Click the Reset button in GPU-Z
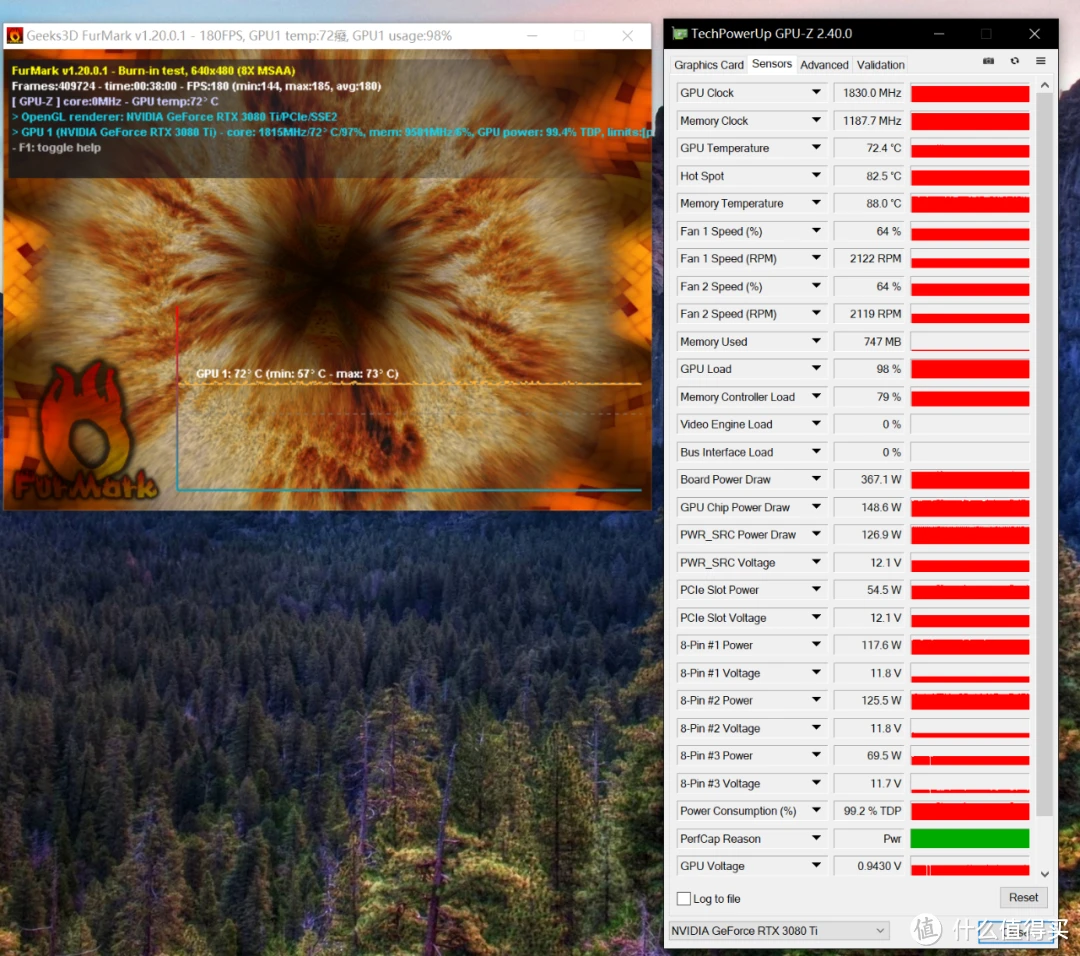Image resolution: width=1080 pixels, height=956 pixels. (x=1024, y=897)
